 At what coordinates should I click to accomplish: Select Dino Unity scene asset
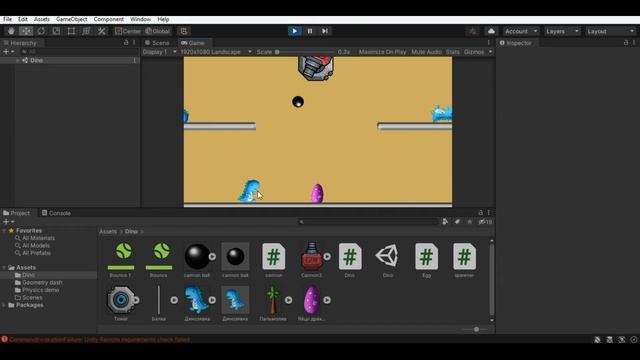click(388, 260)
